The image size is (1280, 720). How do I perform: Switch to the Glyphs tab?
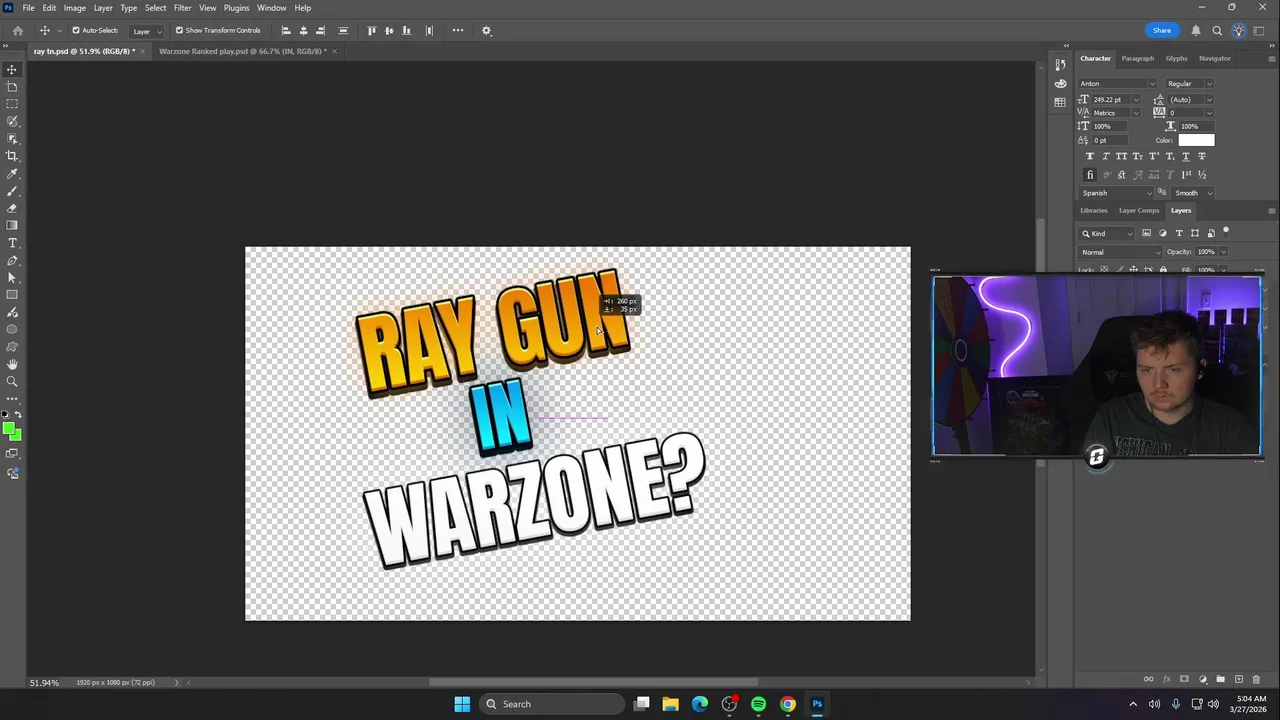1176,58
